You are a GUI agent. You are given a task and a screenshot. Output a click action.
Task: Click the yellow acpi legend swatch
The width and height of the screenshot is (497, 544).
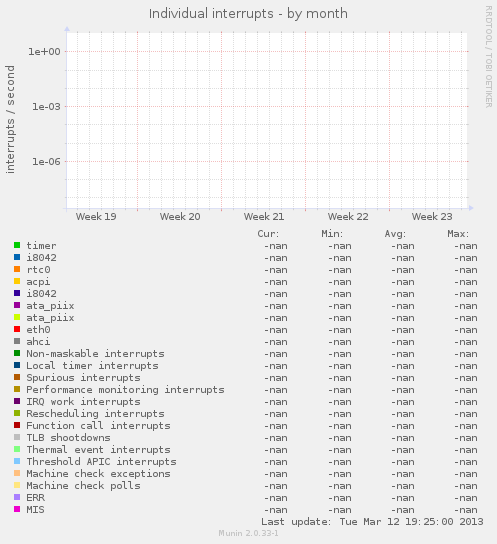pyautogui.click(x=17, y=281)
